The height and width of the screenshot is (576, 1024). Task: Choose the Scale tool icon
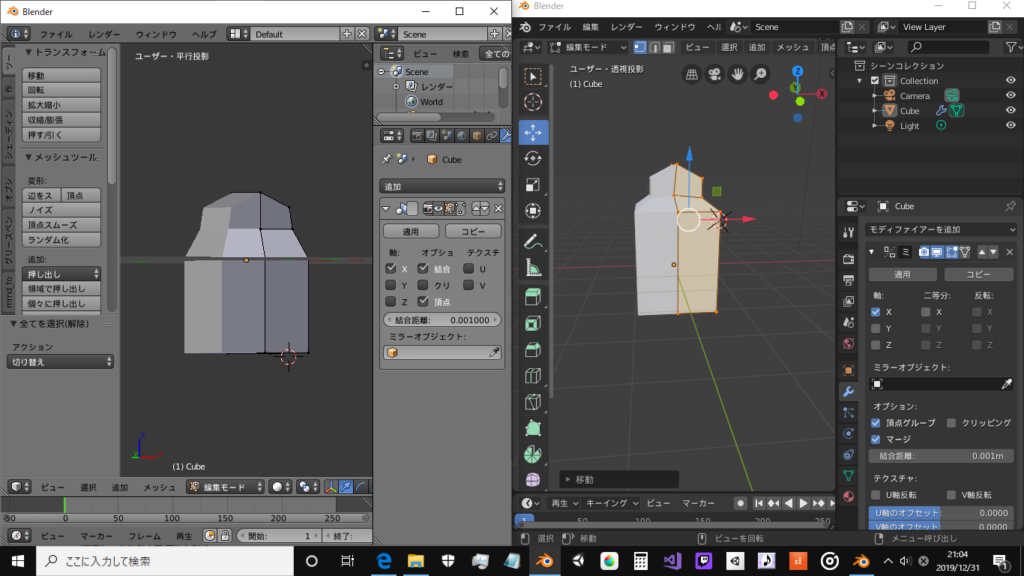[533, 184]
